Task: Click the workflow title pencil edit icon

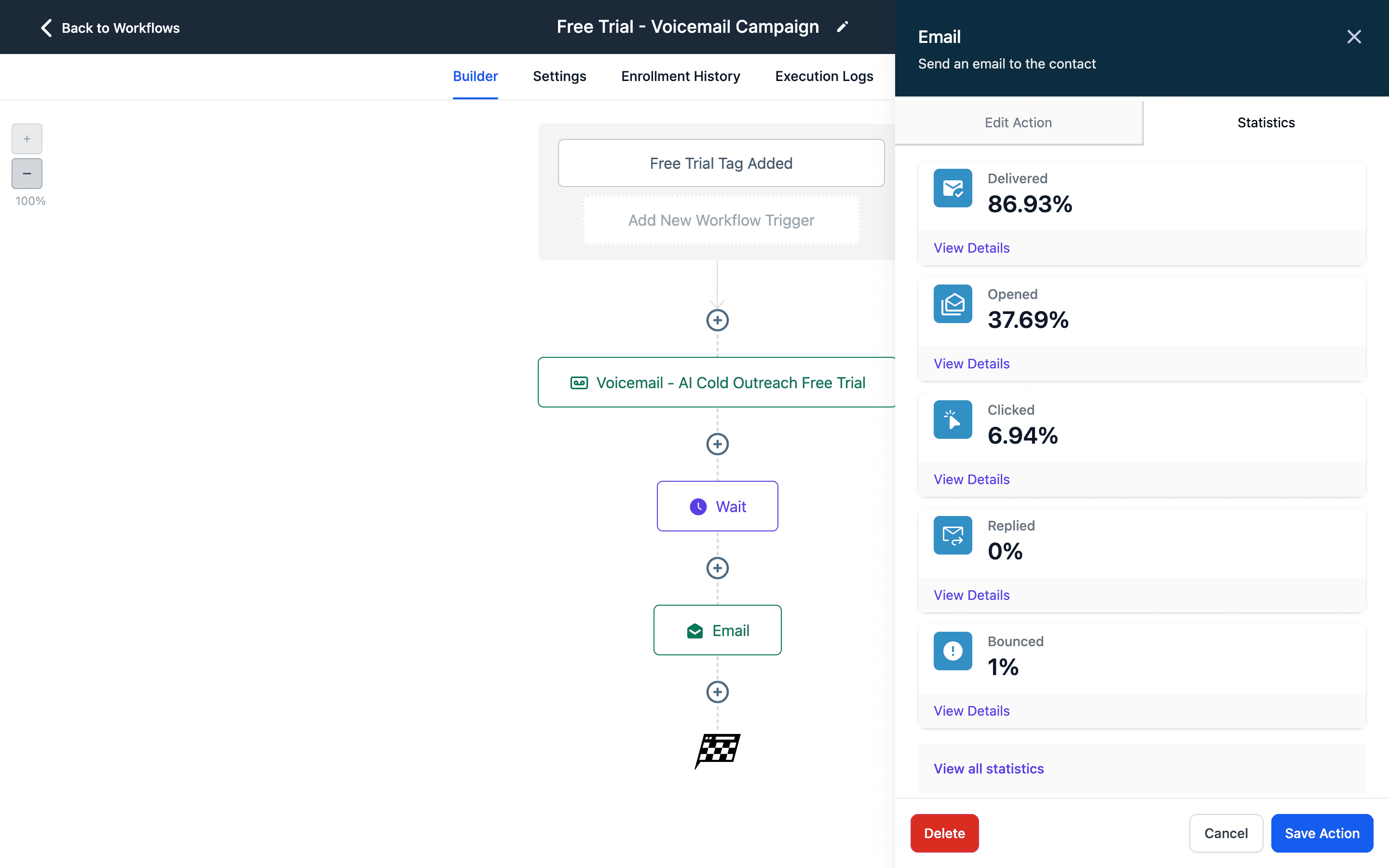Action: [x=843, y=26]
